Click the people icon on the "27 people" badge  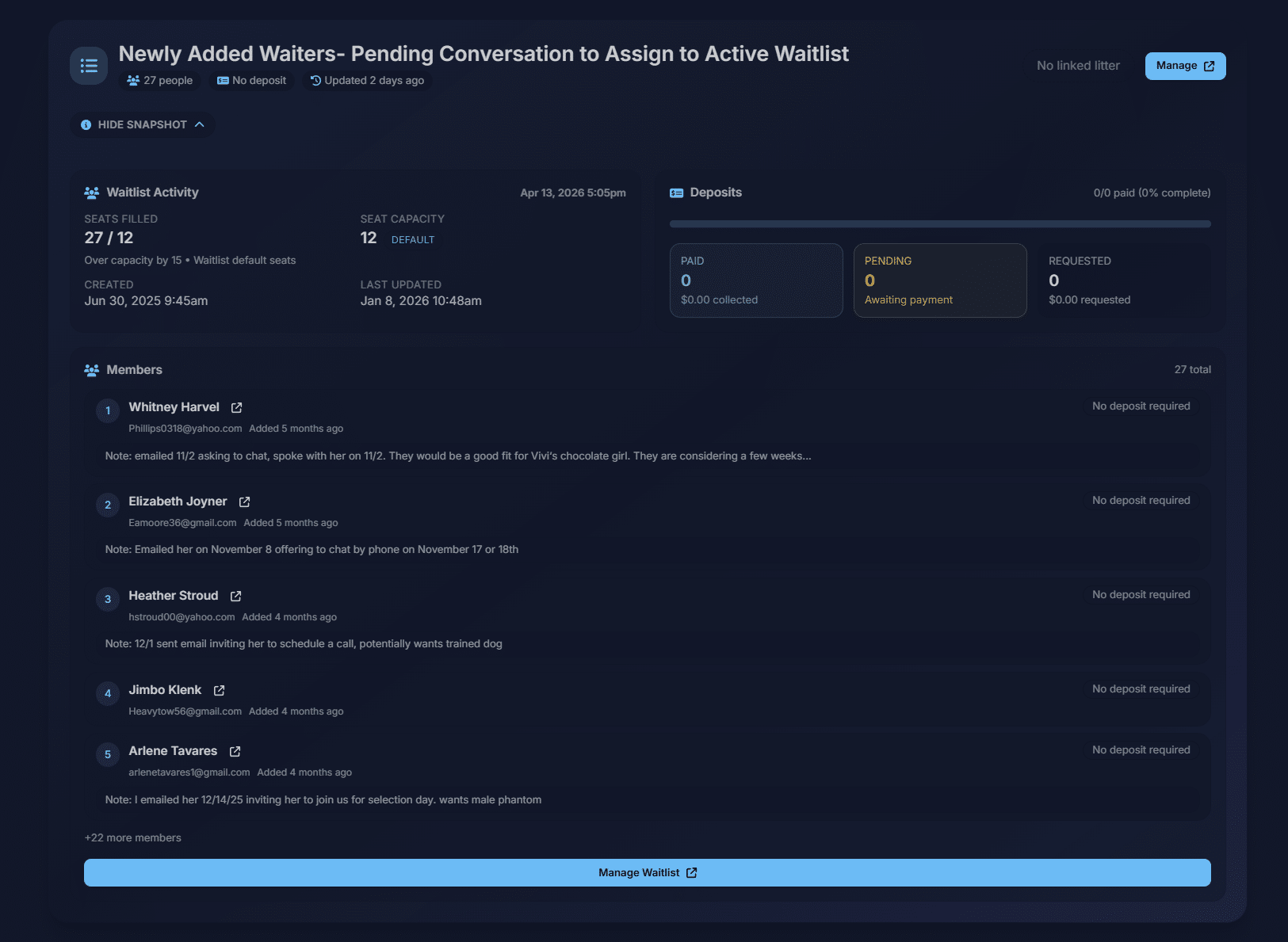pyautogui.click(x=132, y=80)
